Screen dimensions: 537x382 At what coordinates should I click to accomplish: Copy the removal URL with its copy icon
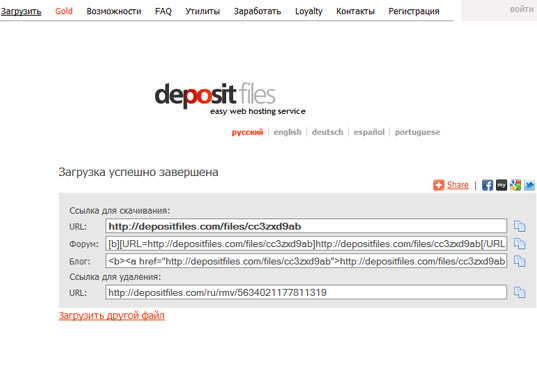(520, 293)
